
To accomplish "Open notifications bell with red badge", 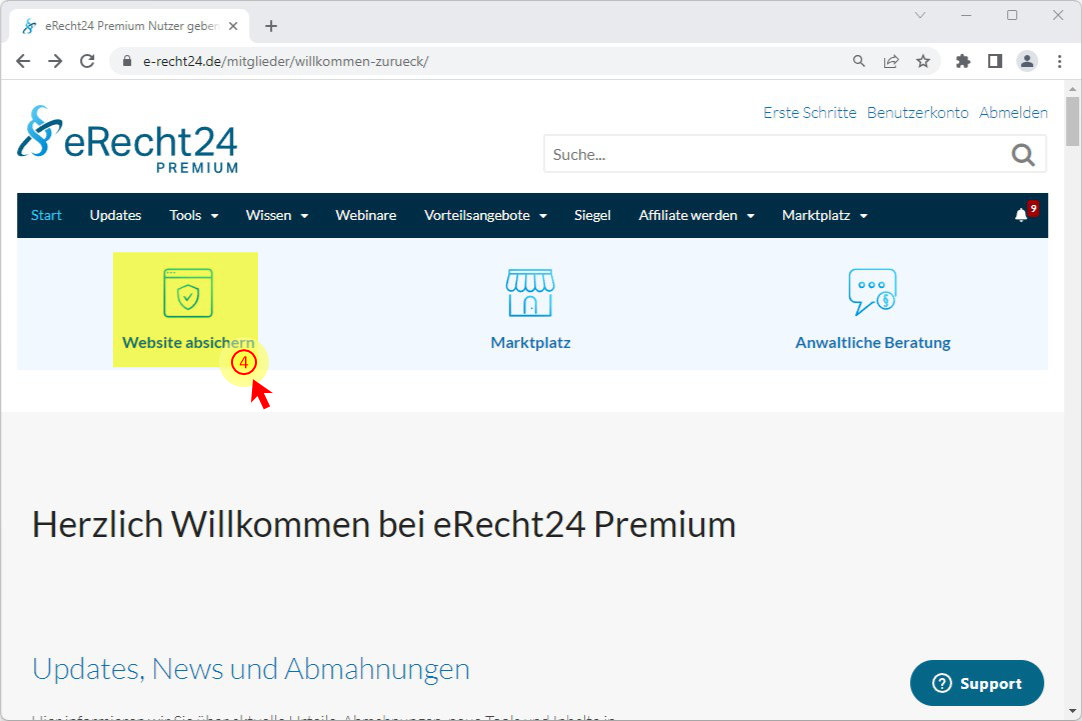I will tap(1025, 213).
